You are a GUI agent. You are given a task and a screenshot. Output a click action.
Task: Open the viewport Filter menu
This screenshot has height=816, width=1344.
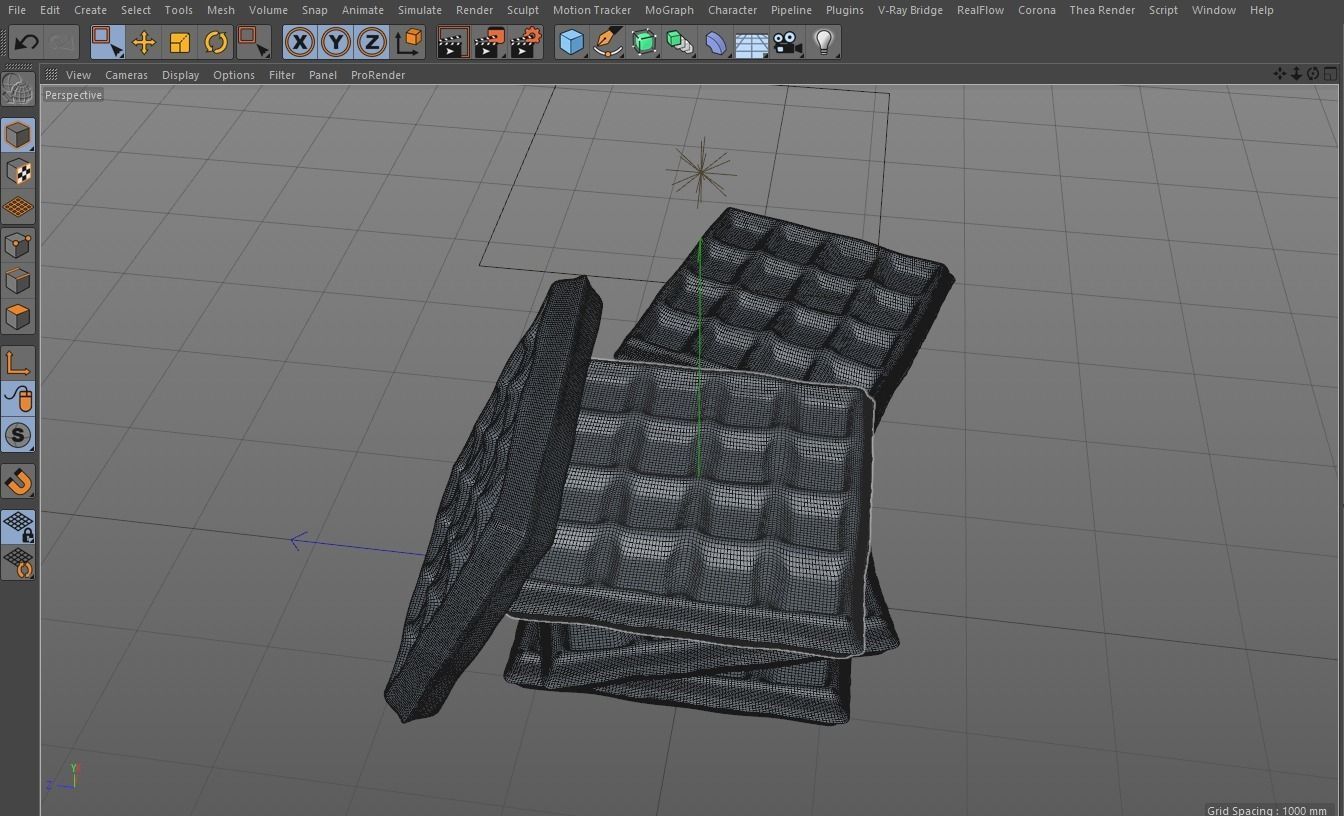282,75
